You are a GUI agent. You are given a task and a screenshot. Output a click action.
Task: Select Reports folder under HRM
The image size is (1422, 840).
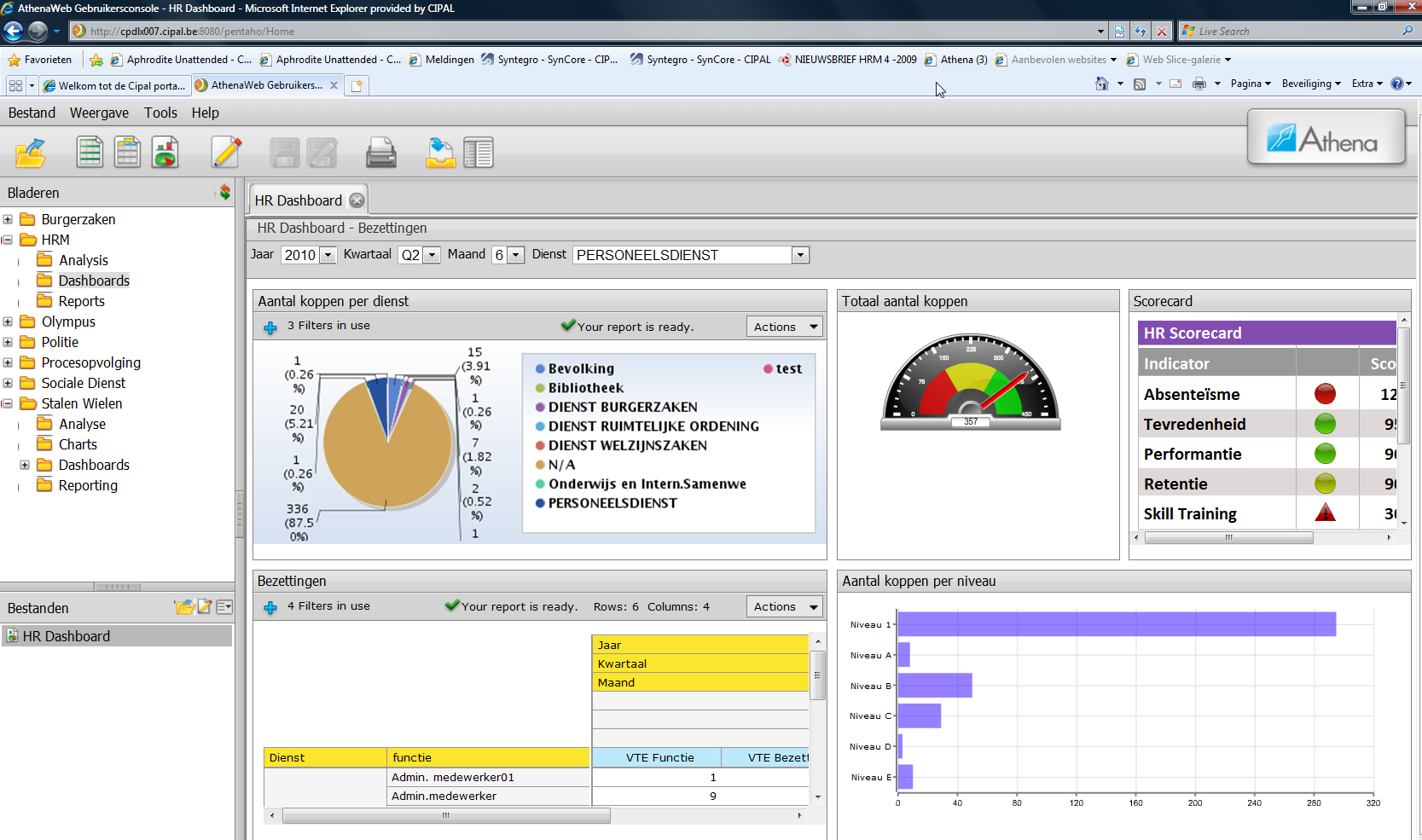coord(81,301)
